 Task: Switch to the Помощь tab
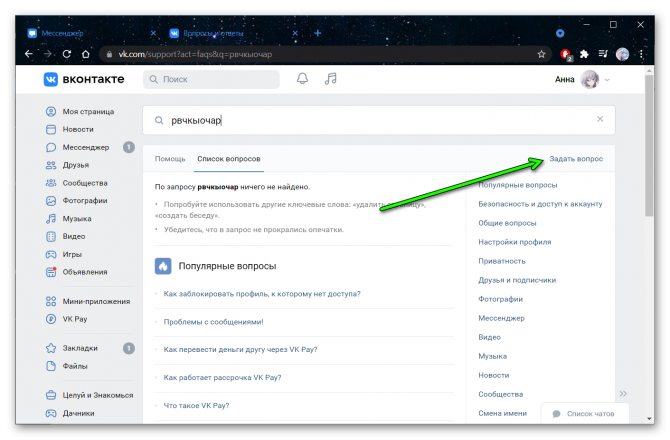tap(170, 159)
